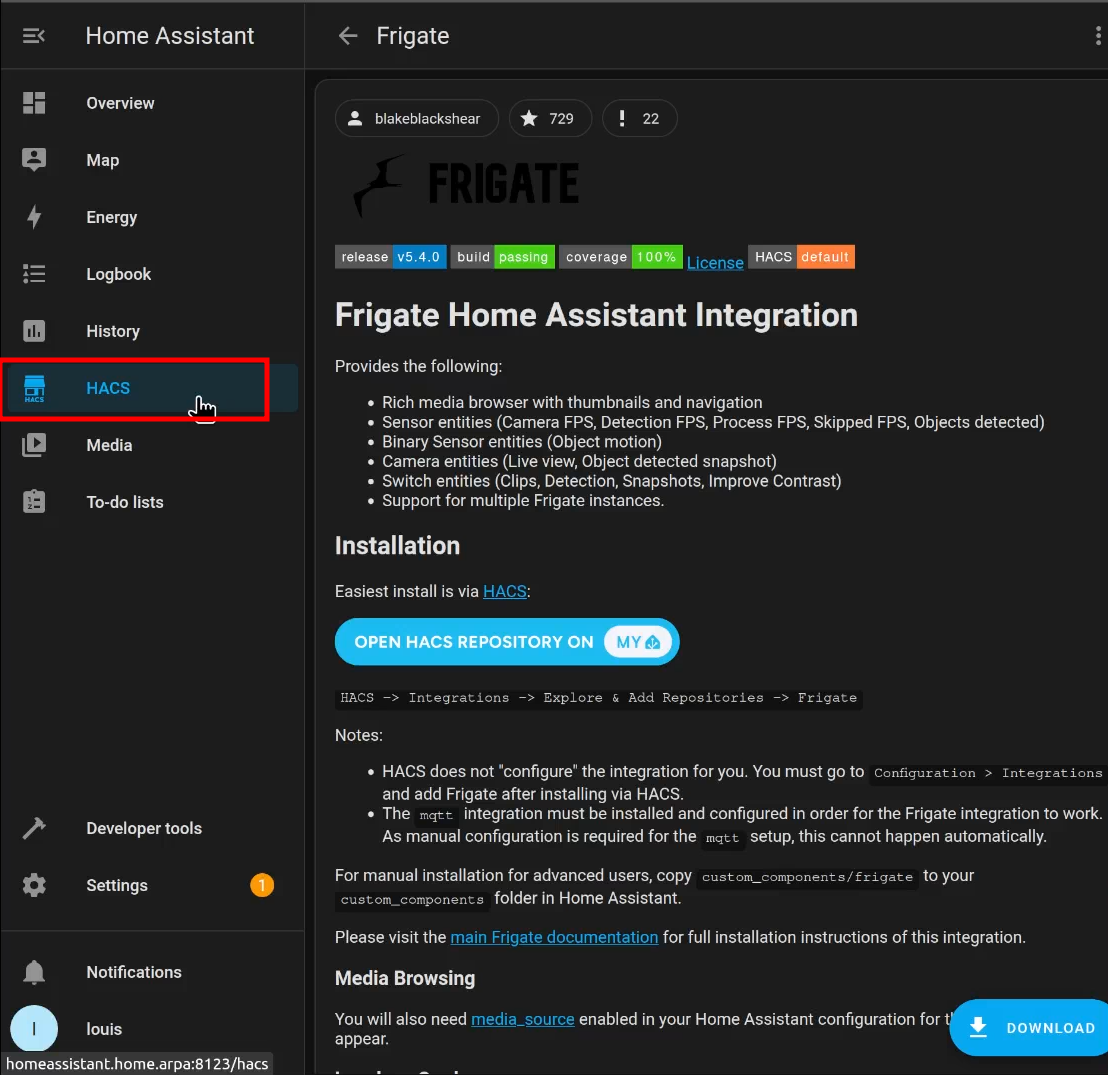The image size is (1108, 1075).
Task: Click the To-do lists clipboard icon
Action: point(34,502)
